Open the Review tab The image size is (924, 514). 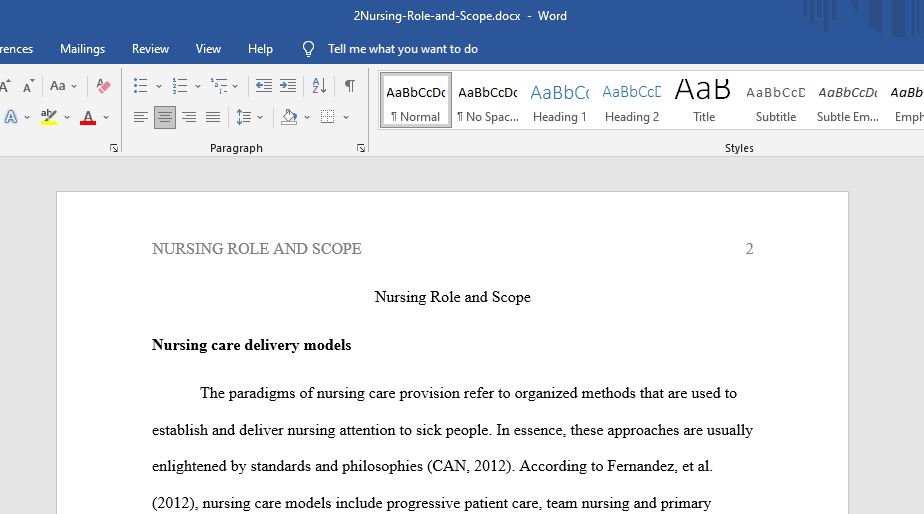tap(150, 49)
